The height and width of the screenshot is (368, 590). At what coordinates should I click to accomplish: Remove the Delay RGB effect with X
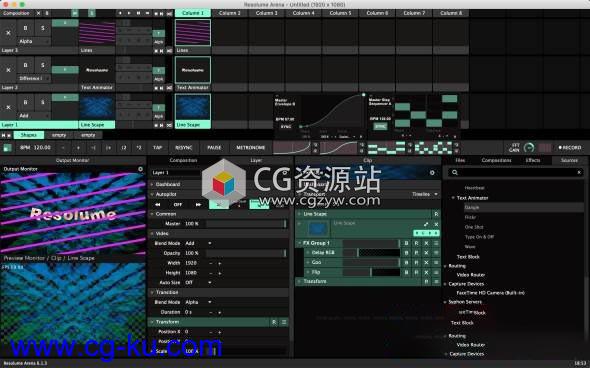pos(426,253)
